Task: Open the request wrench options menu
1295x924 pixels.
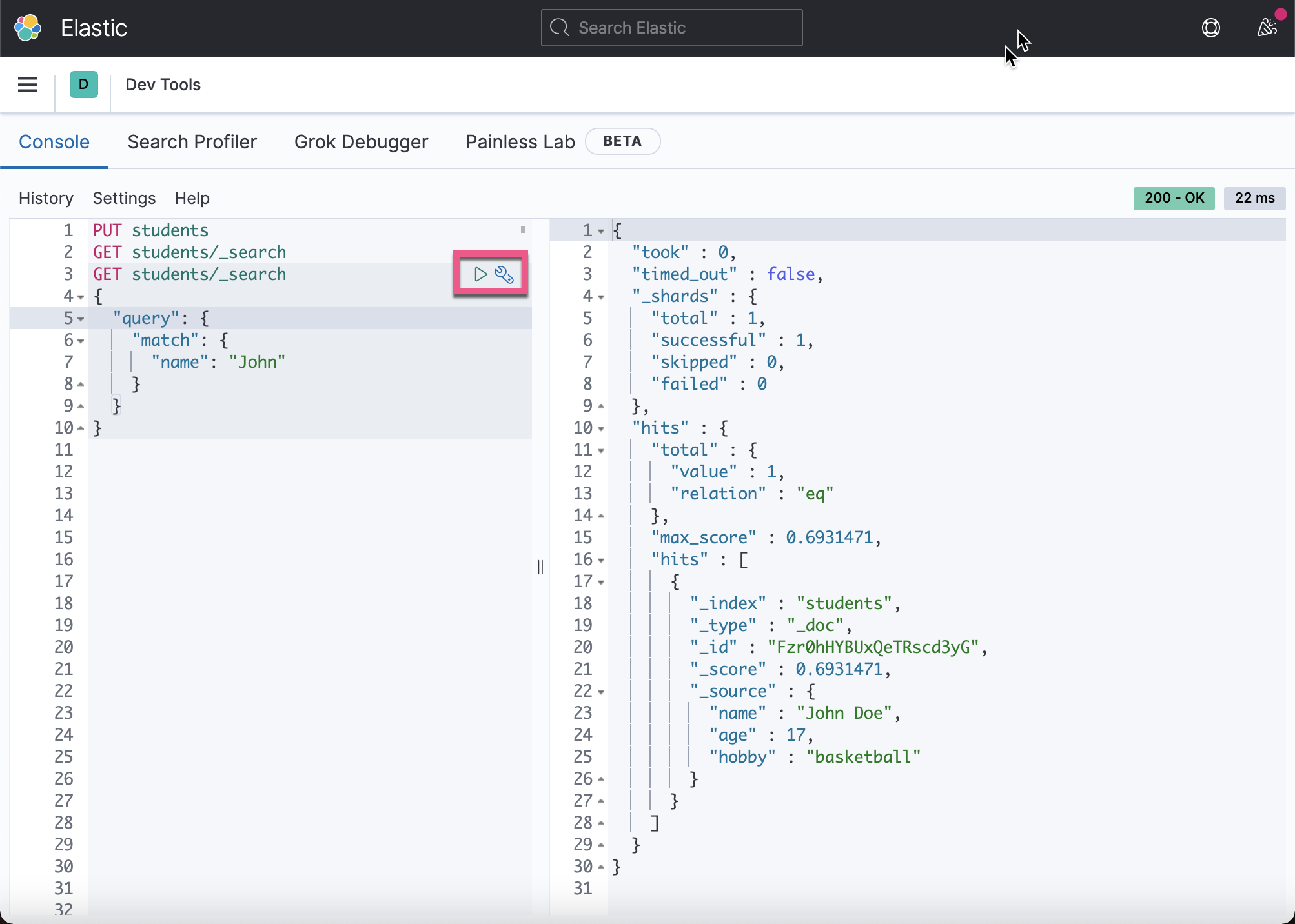Action: pyautogui.click(x=504, y=275)
